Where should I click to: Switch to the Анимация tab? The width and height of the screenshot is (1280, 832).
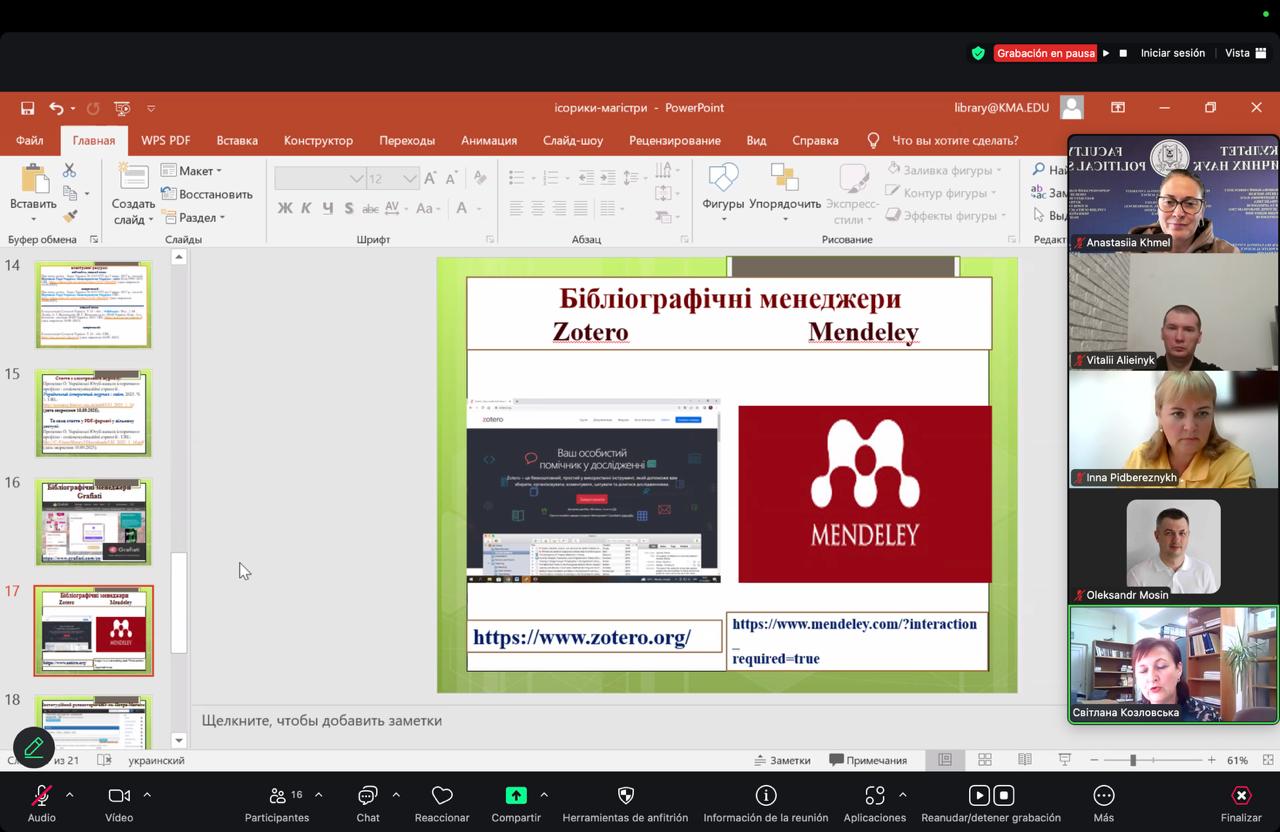pyautogui.click(x=489, y=140)
